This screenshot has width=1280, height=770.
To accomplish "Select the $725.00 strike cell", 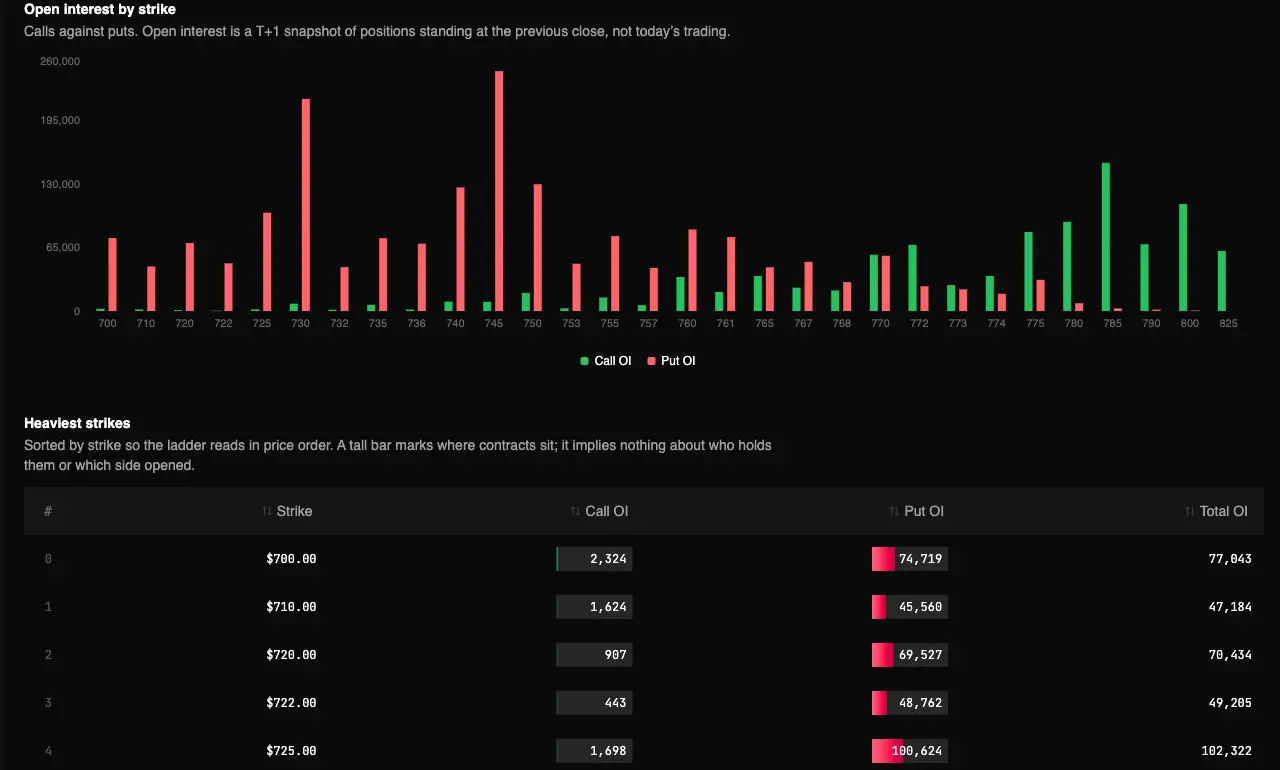I will [x=291, y=751].
